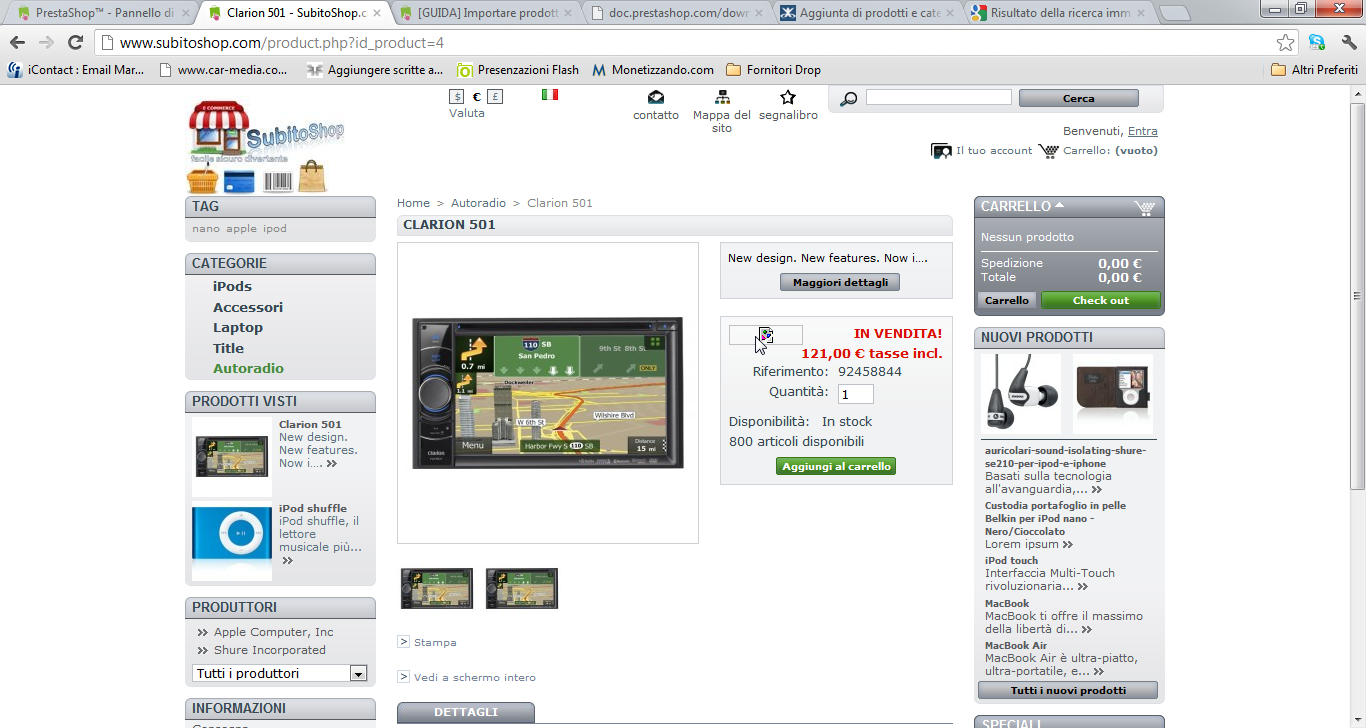
Task: Click the Il tuo account icon
Action: [941, 151]
